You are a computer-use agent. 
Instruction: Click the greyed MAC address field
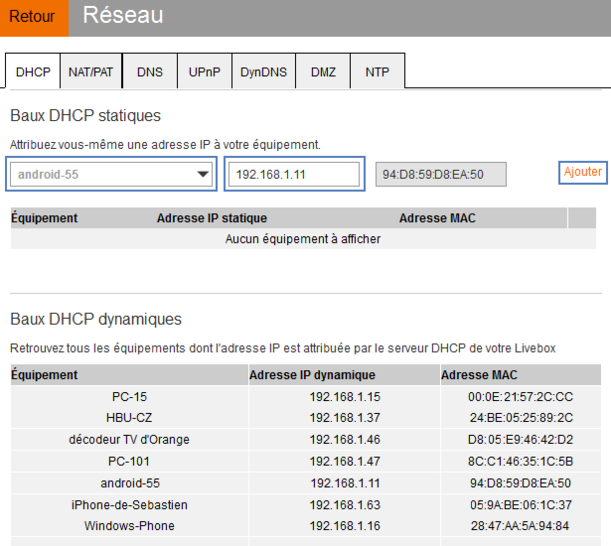point(441,174)
